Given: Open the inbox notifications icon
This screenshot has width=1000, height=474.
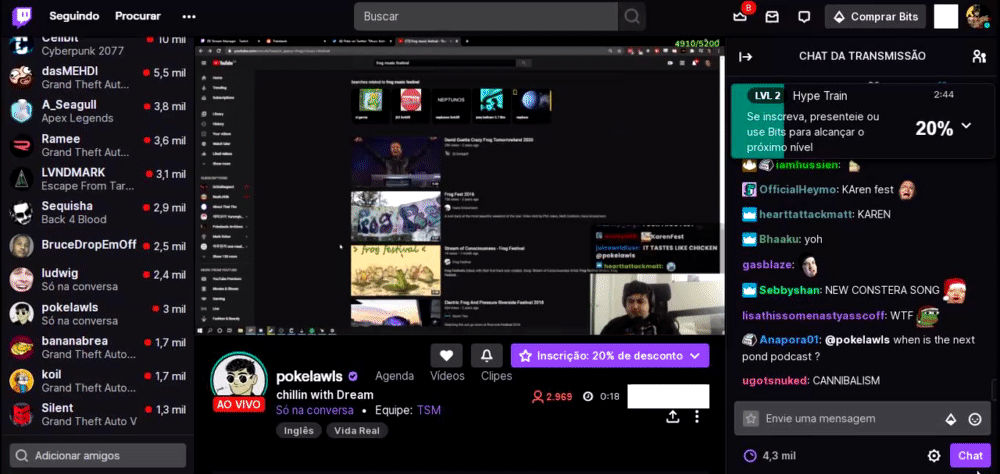Looking at the screenshot, I should point(772,17).
